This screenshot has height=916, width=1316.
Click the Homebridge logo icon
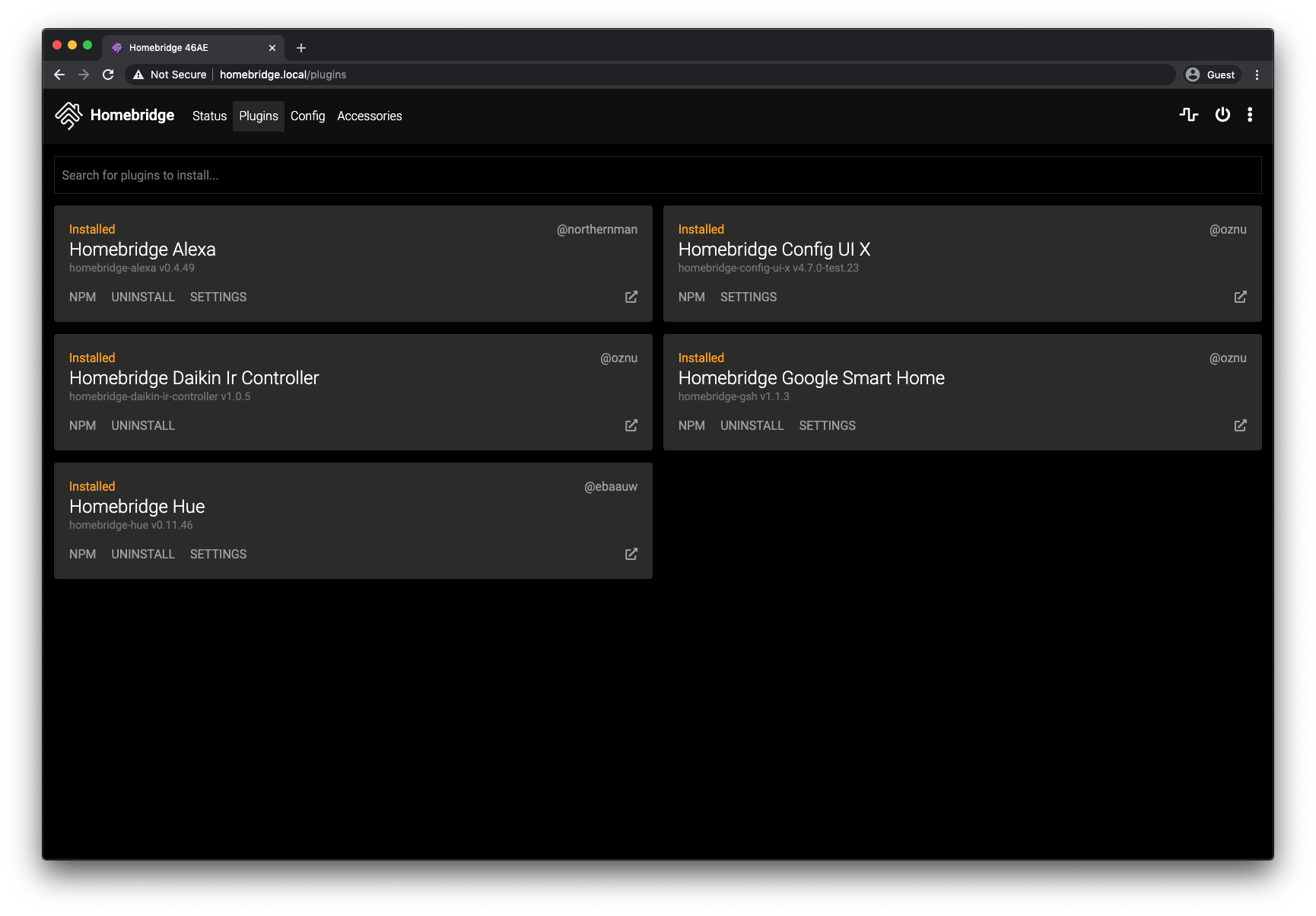(68, 116)
